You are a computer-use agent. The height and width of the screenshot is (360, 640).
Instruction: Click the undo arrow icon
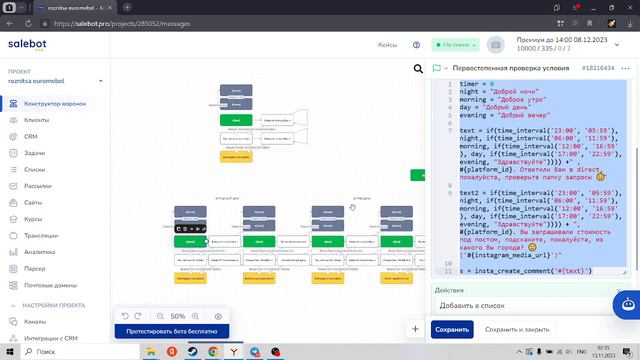(x=125, y=316)
